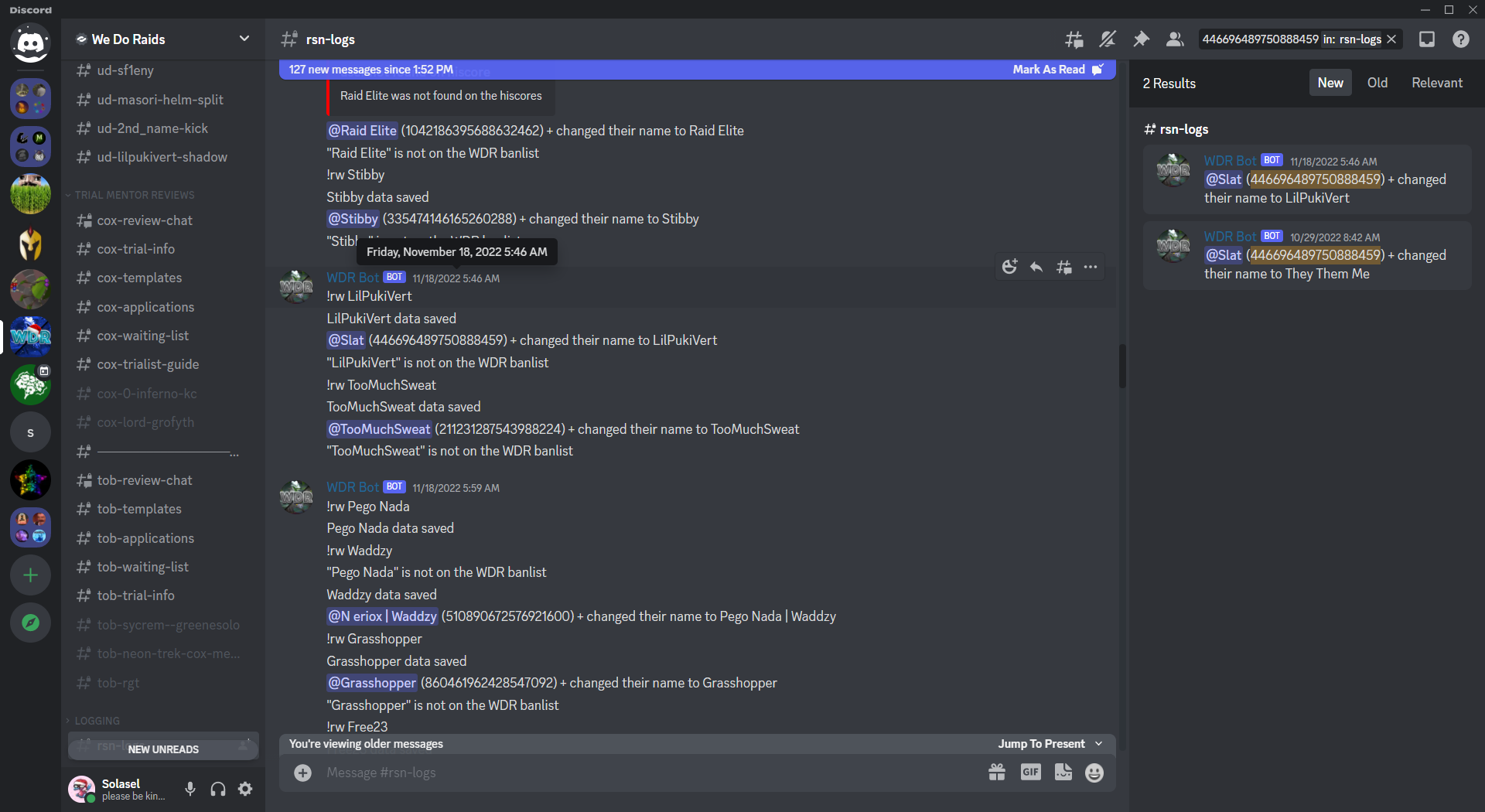
Task: Open cox-waiting-list channel
Action: click(163, 336)
